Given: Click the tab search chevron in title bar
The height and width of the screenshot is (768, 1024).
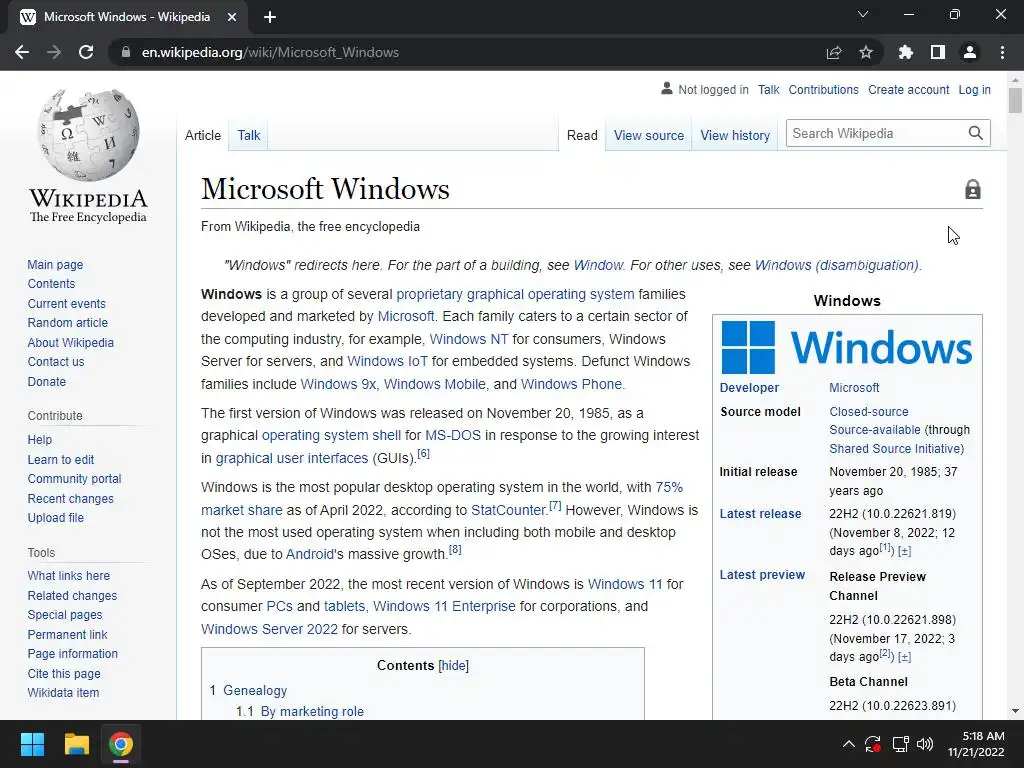Looking at the screenshot, I should pyautogui.click(x=863, y=14).
